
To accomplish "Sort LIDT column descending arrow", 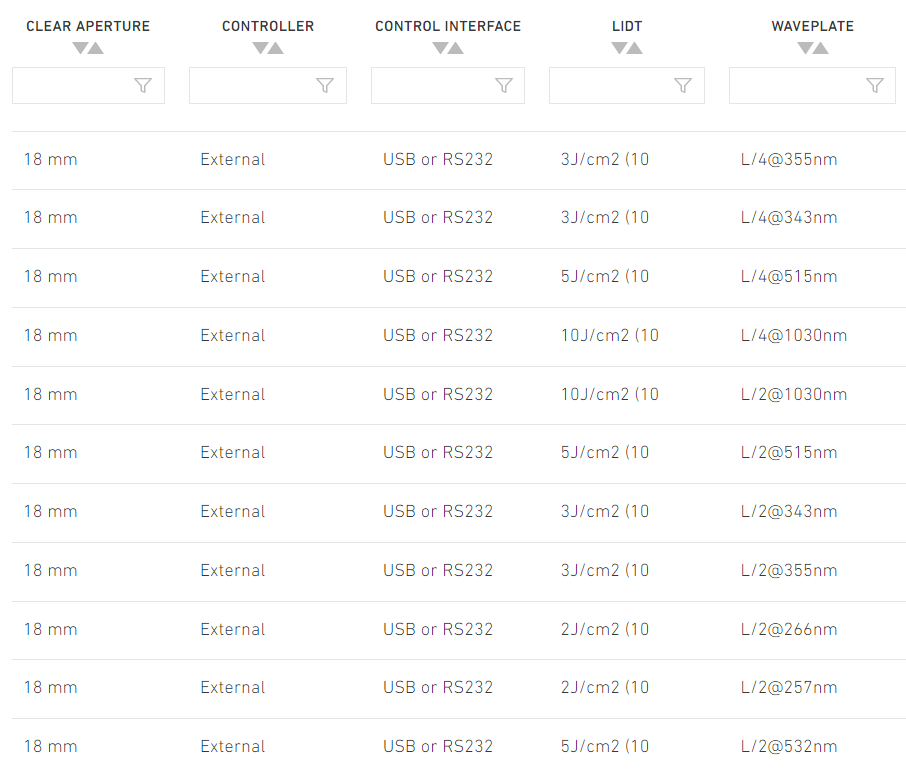I will coord(619,48).
